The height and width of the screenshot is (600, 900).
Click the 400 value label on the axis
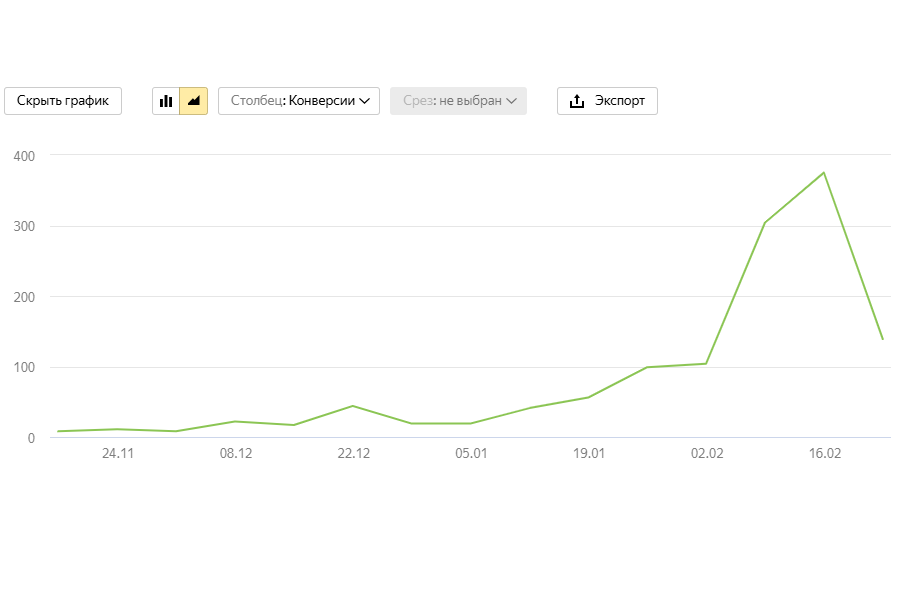coord(25,156)
